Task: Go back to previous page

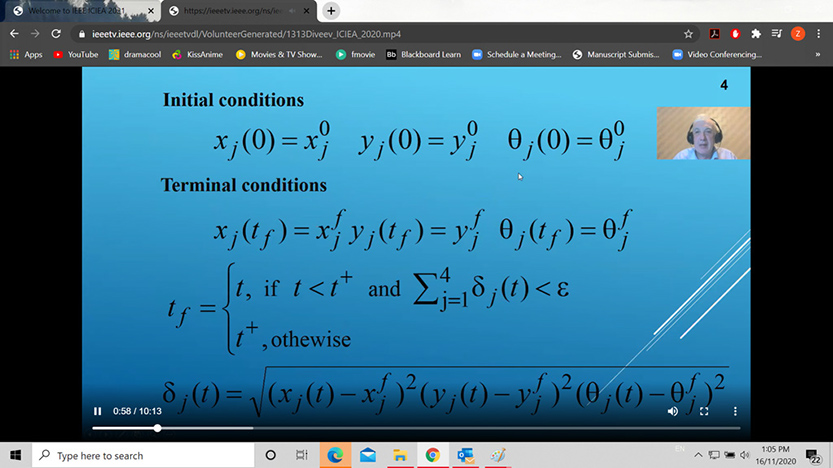Action: coord(14,34)
